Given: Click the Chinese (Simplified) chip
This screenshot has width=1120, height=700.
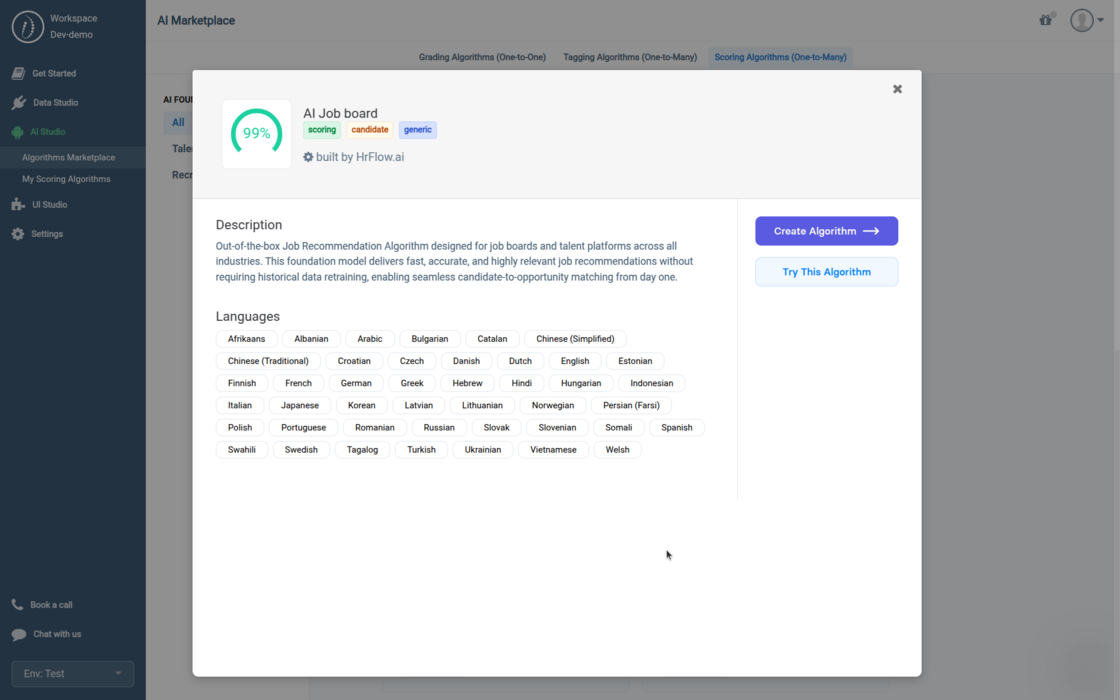Looking at the screenshot, I should 575,339.
